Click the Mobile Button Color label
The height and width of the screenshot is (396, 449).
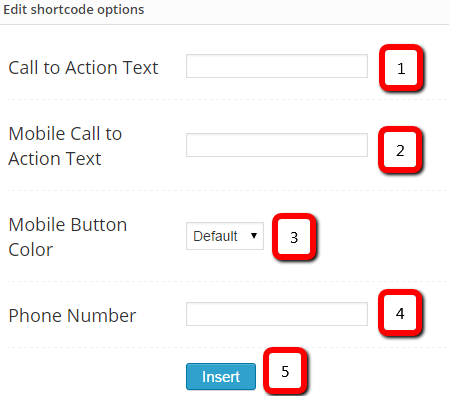pos(68,237)
